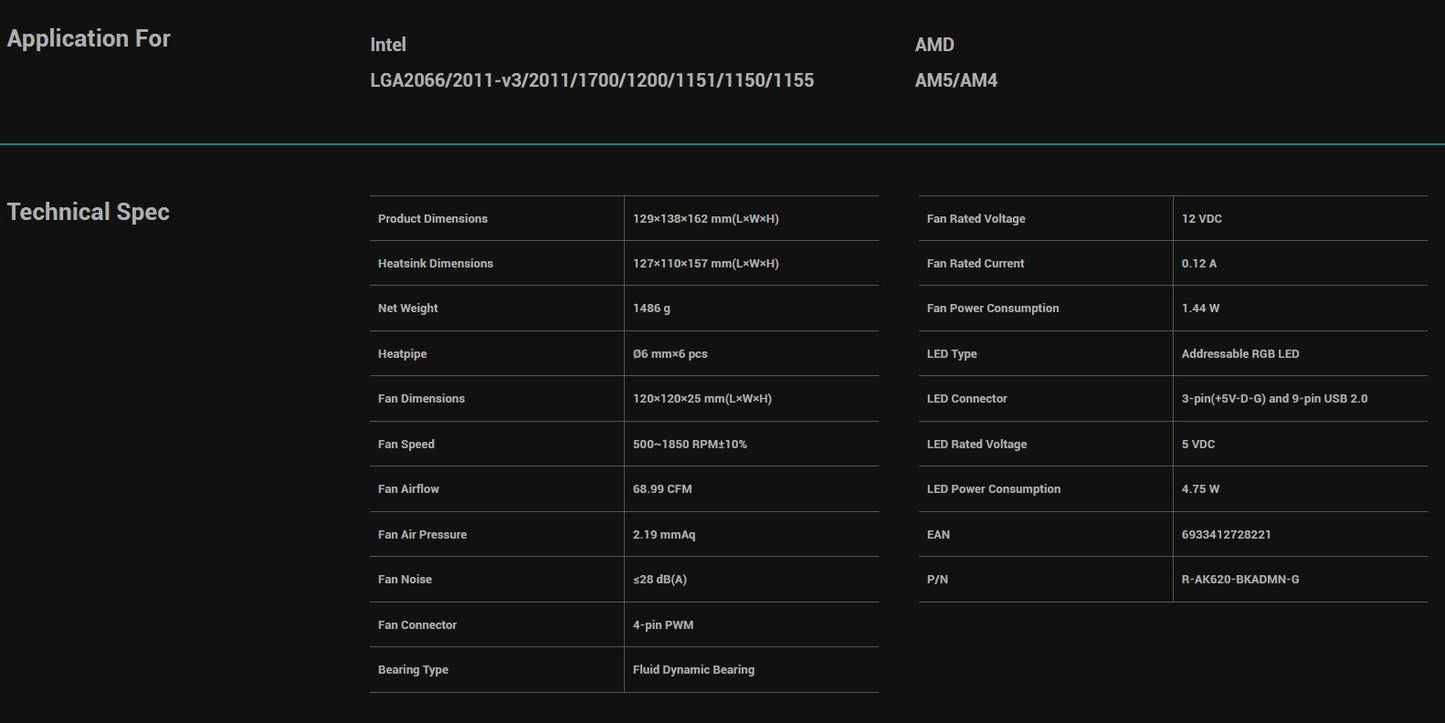
Task: Click the Intel platform label
Action: click(x=388, y=45)
